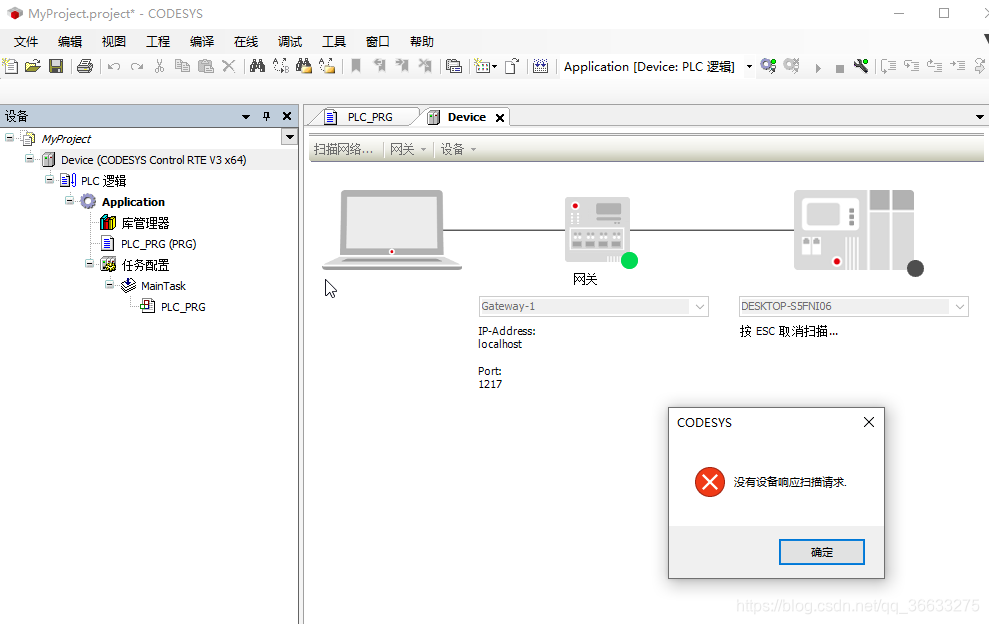Open the 文件 menu
Screen dimensions: 989x624
tap(26, 42)
